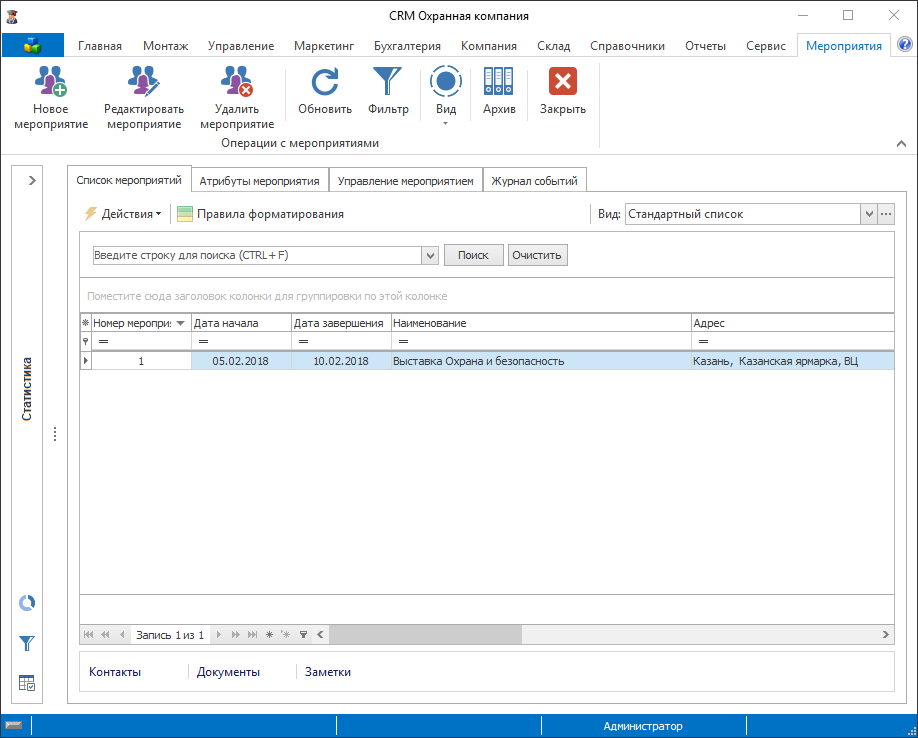The image size is (918, 738).
Task: Click the ellipsis button beside Вид
Action: pyautogui.click(x=886, y=214)
